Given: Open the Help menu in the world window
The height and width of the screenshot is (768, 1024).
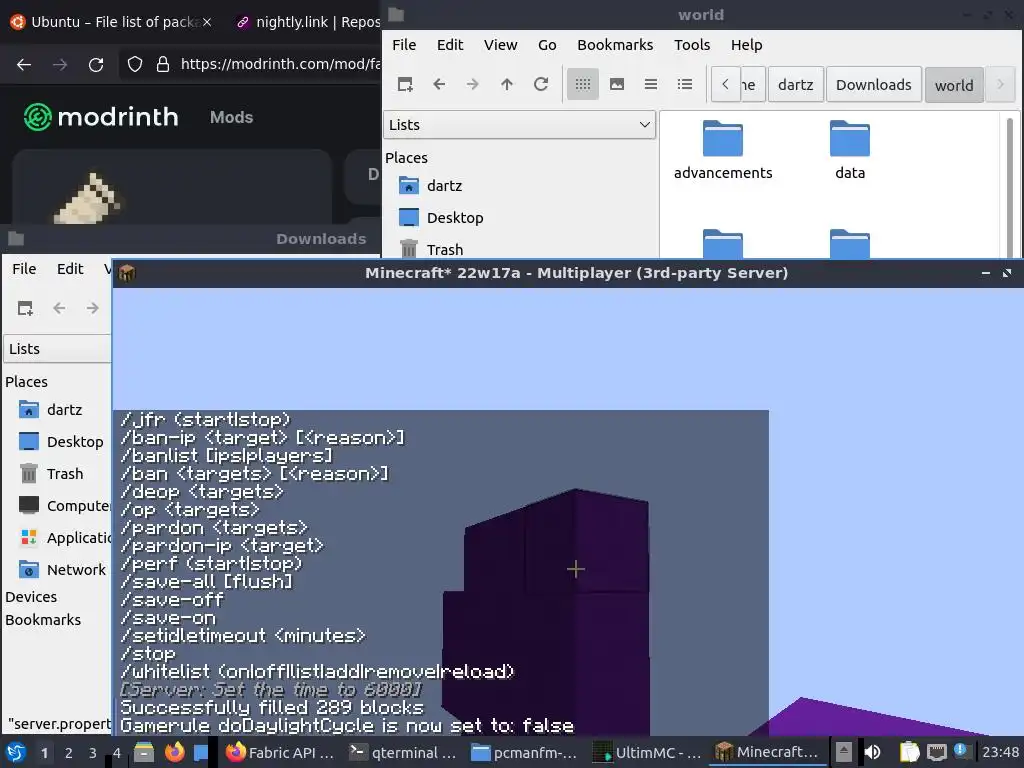Looking at the screenshot, I should point(746,44).
